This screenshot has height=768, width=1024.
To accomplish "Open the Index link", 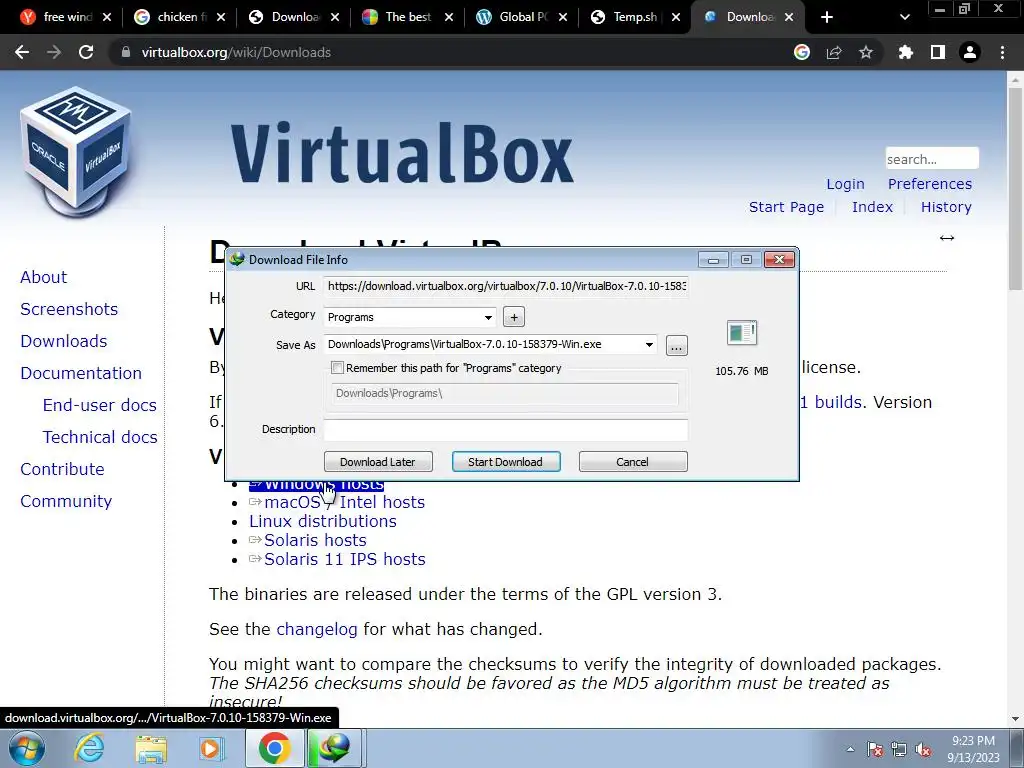I will [x=872, y=207].
